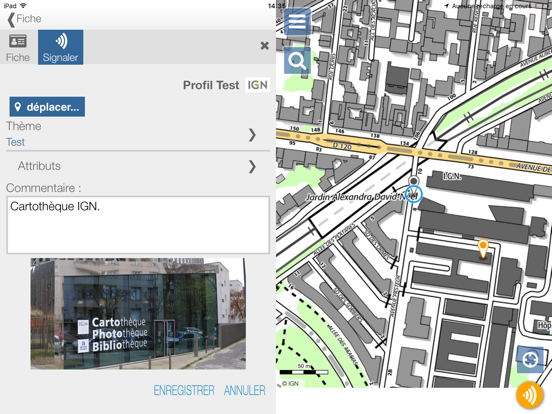Switch to the Fiche tab
Image resolution: width=552 pixels, height=414 pixels.
tap(18, 48)
